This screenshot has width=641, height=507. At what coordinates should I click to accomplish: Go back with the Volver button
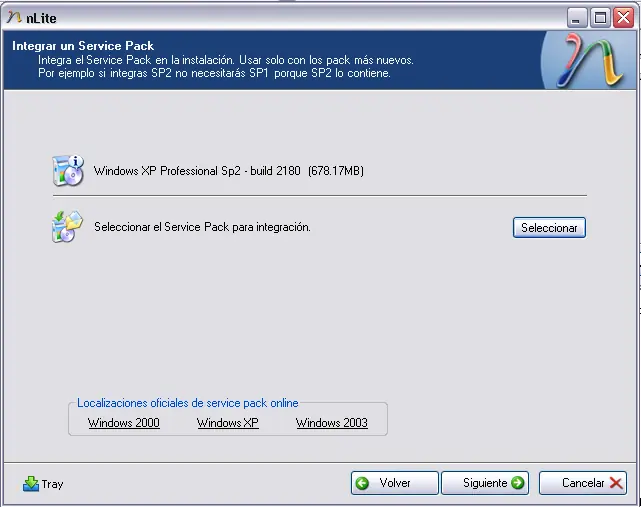pos(394,483)
